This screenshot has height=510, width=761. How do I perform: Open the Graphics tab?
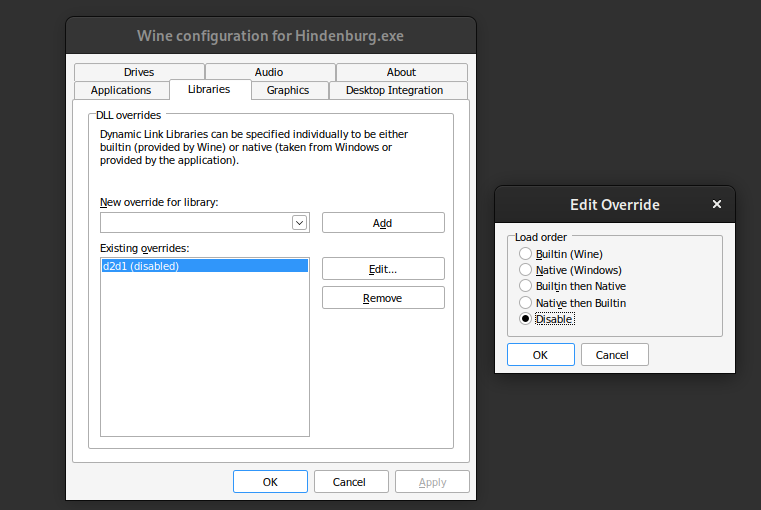[288, 90]
